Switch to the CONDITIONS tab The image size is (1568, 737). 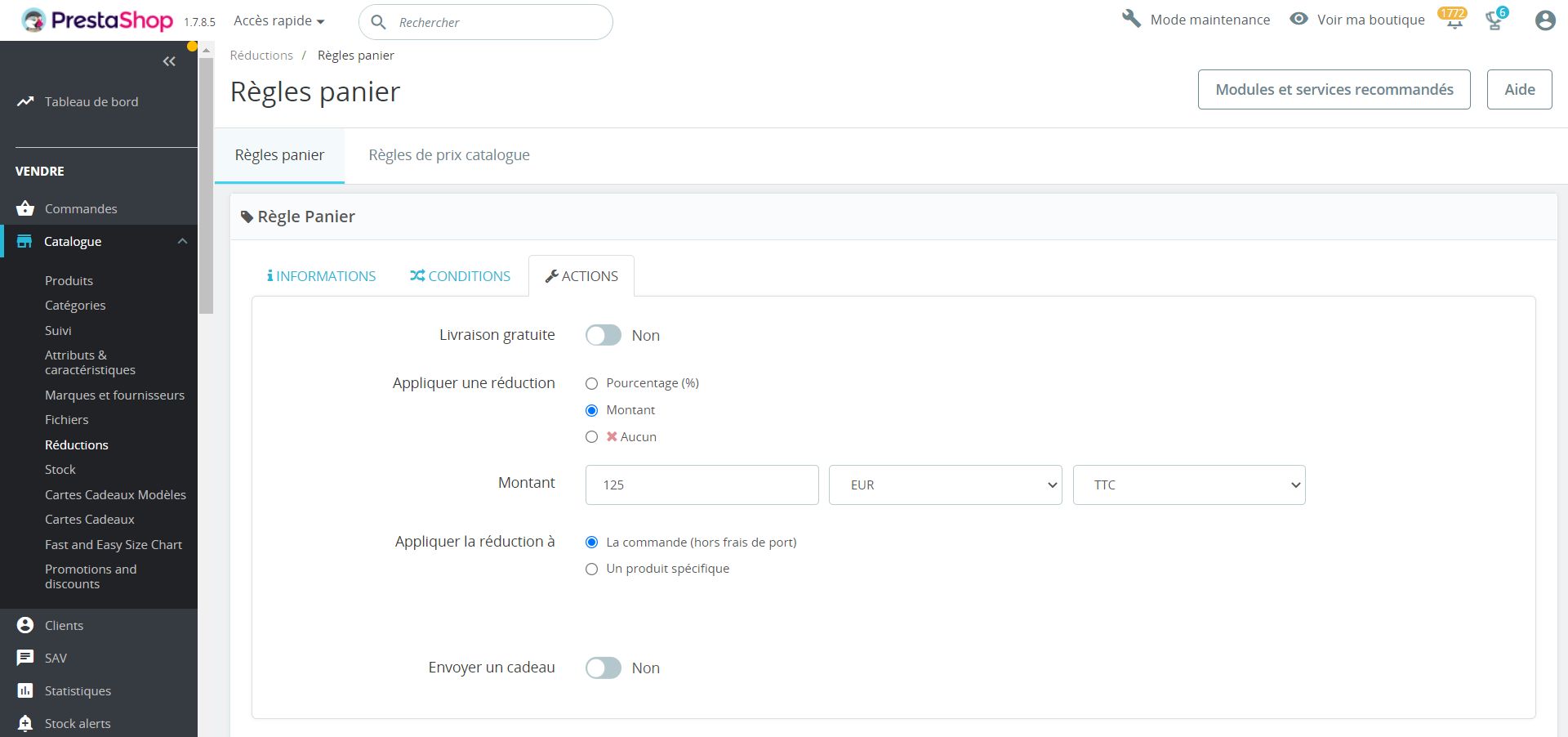tap(460, 276)
